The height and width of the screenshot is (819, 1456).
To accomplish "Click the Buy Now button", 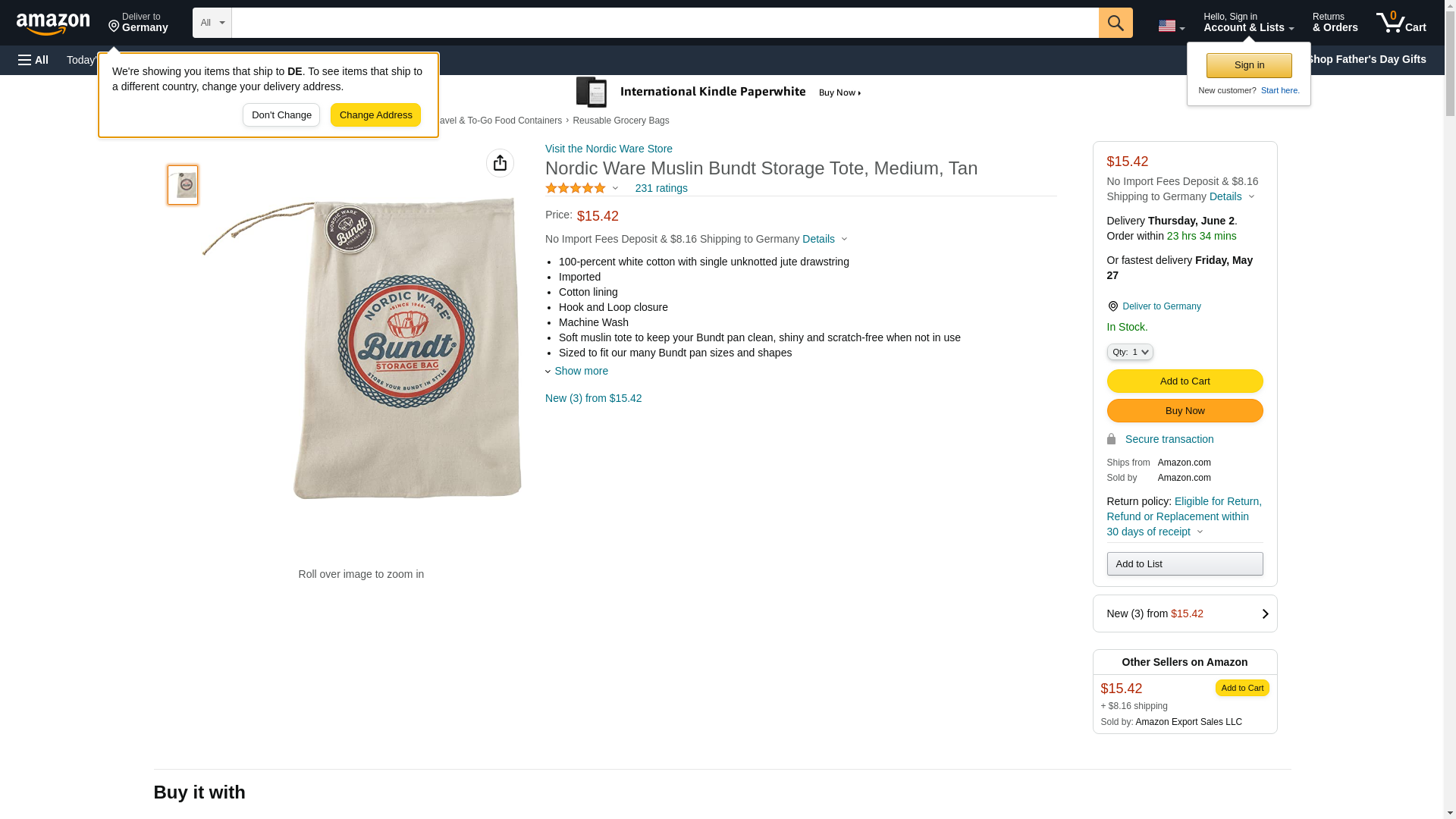I will tap(1185, 411).
